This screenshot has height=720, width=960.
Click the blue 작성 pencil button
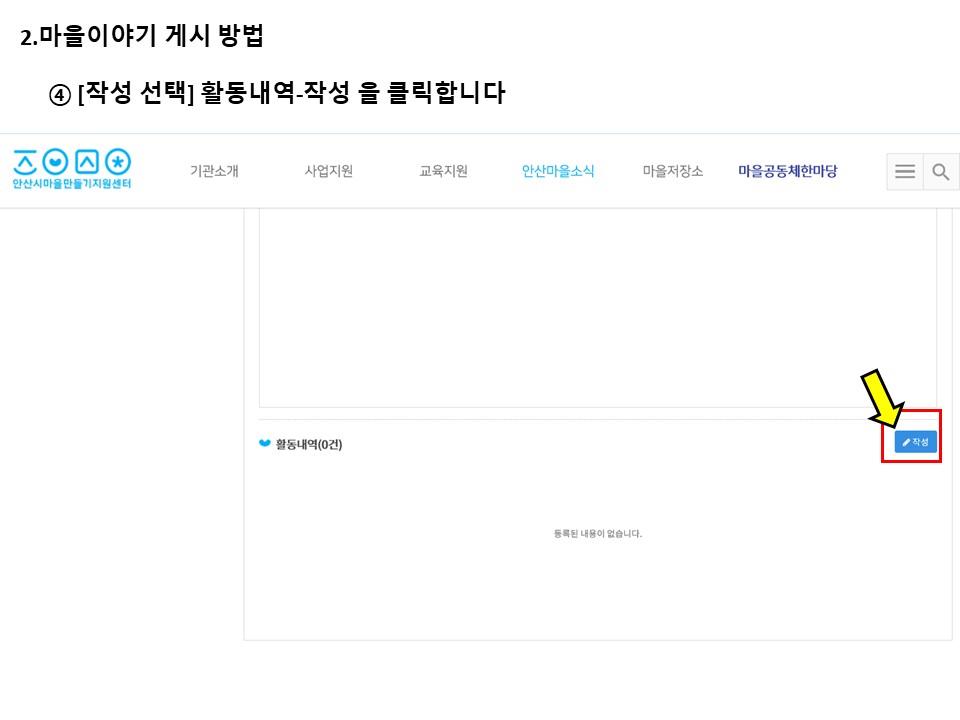[915, 442]
